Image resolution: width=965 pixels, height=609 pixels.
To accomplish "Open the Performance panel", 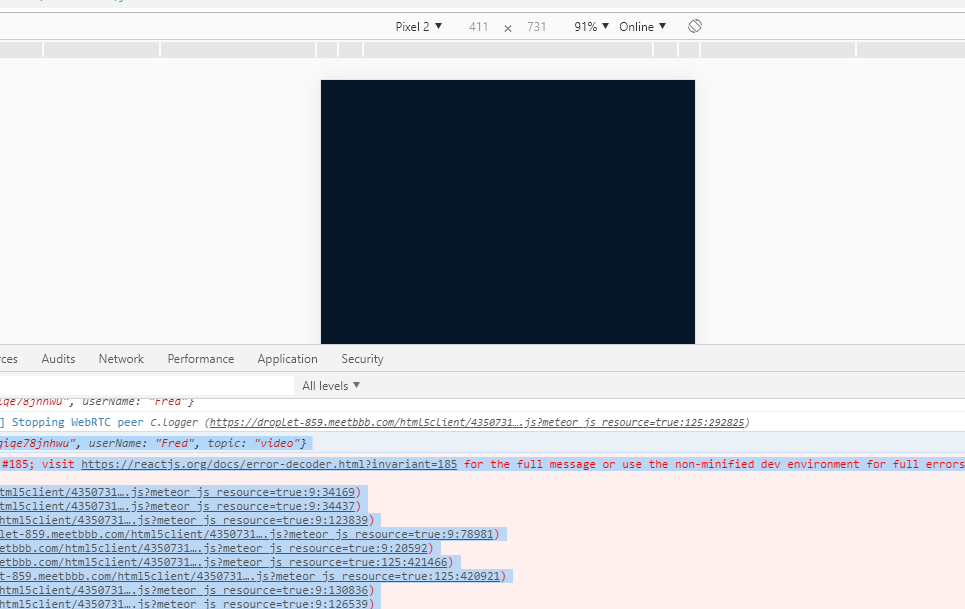I will coord(201,358).
